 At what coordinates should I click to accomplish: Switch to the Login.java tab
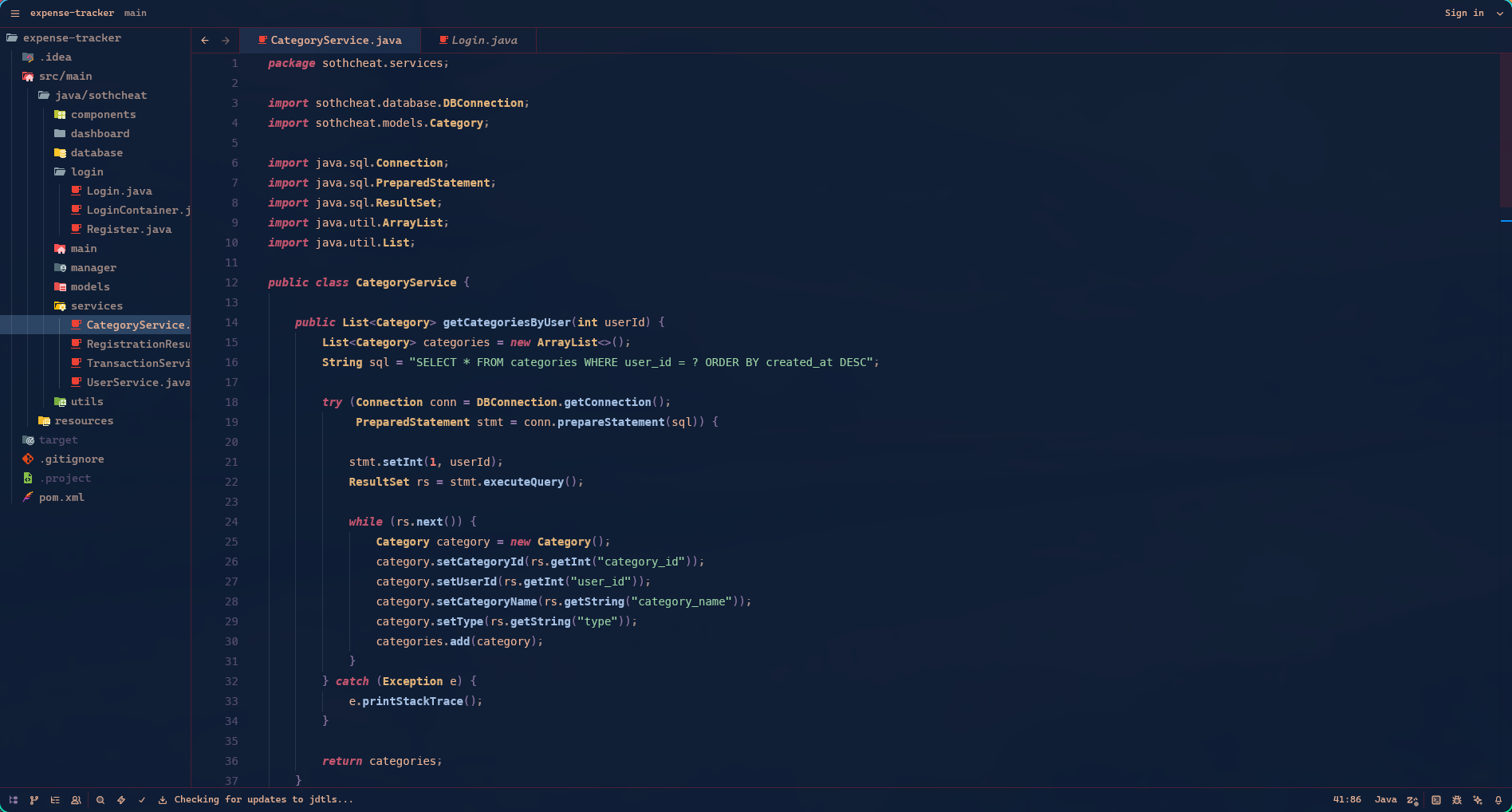tap(478, 40)
